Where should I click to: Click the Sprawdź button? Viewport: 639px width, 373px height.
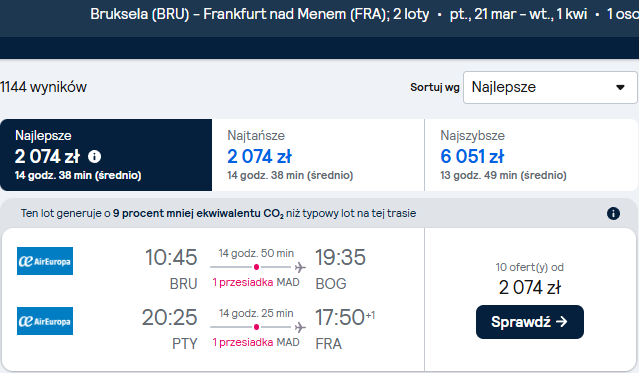pyautogui.click(x=530, y=322)
